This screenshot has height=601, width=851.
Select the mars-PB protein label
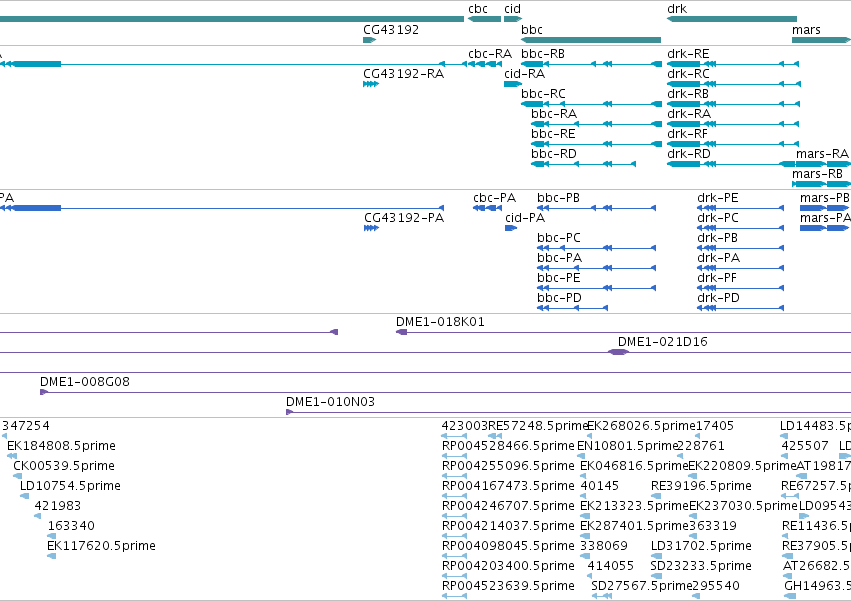(x=824, y=198)
